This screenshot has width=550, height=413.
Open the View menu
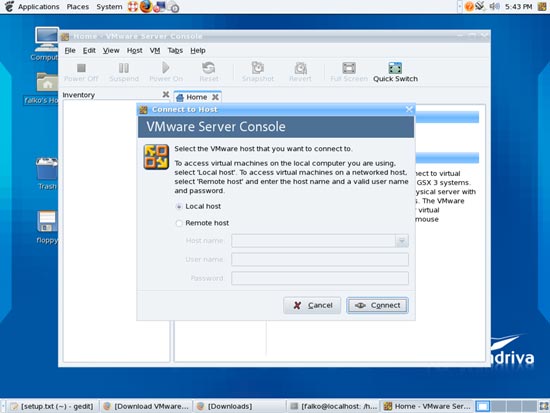(111, 51)
